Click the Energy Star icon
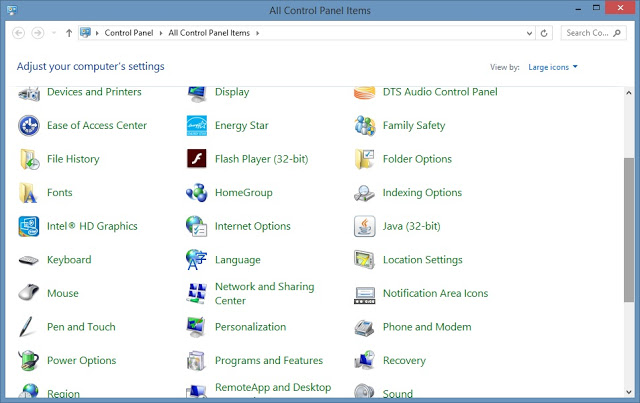This screenshot has height=403, width=640. (x=197, y=126)
